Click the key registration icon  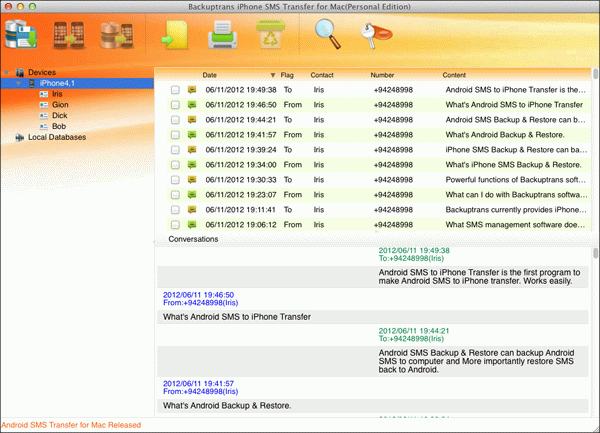click(x=376, y=35)
